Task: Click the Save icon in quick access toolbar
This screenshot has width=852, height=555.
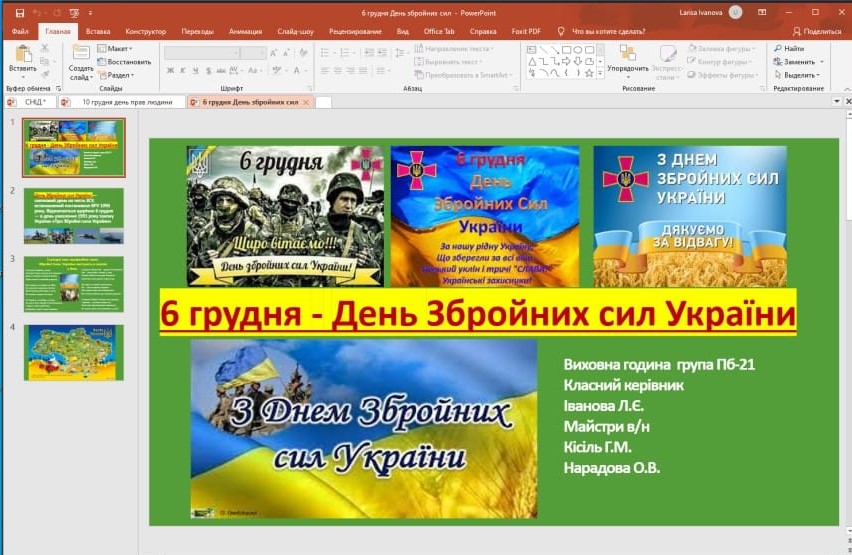Action: tap(20, 13)
